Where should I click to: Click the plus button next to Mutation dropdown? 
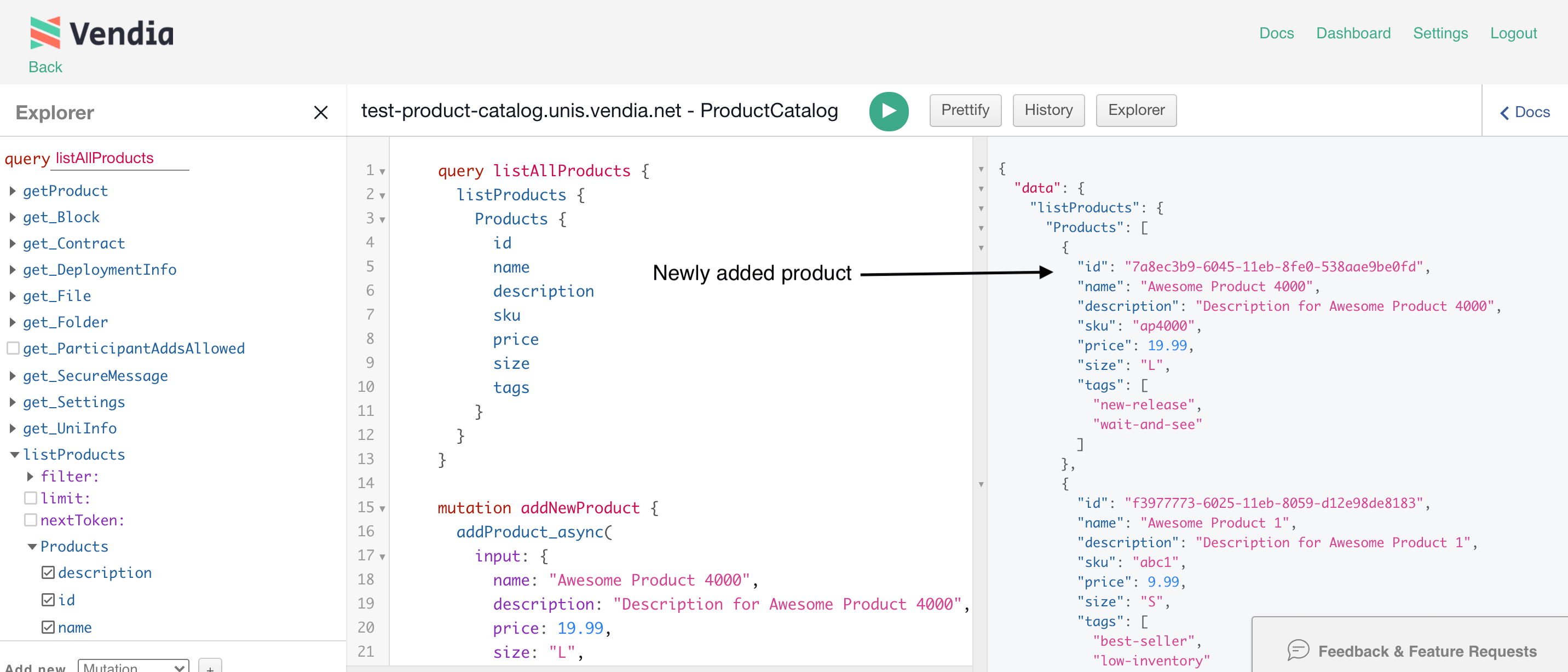209,667
